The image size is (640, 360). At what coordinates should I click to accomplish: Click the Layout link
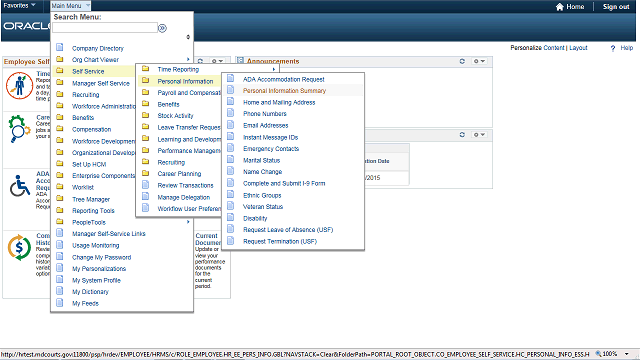pyautogui.click(x=578, y=48)
